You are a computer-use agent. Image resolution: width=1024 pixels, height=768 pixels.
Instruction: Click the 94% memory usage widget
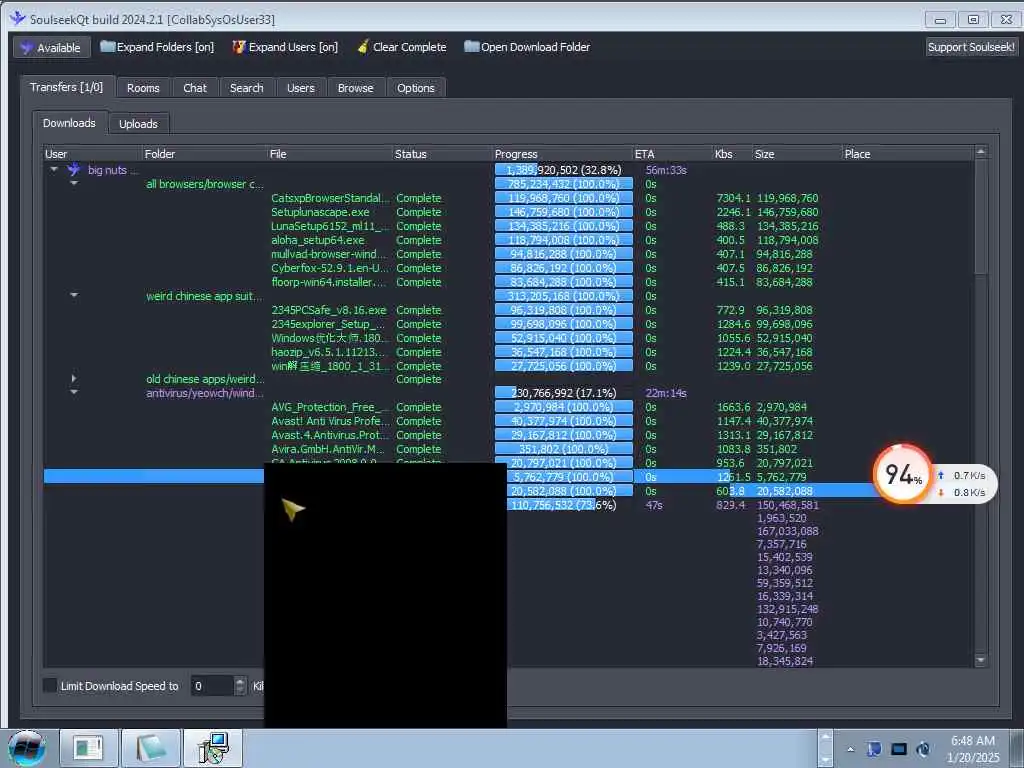tap(903, 475)
